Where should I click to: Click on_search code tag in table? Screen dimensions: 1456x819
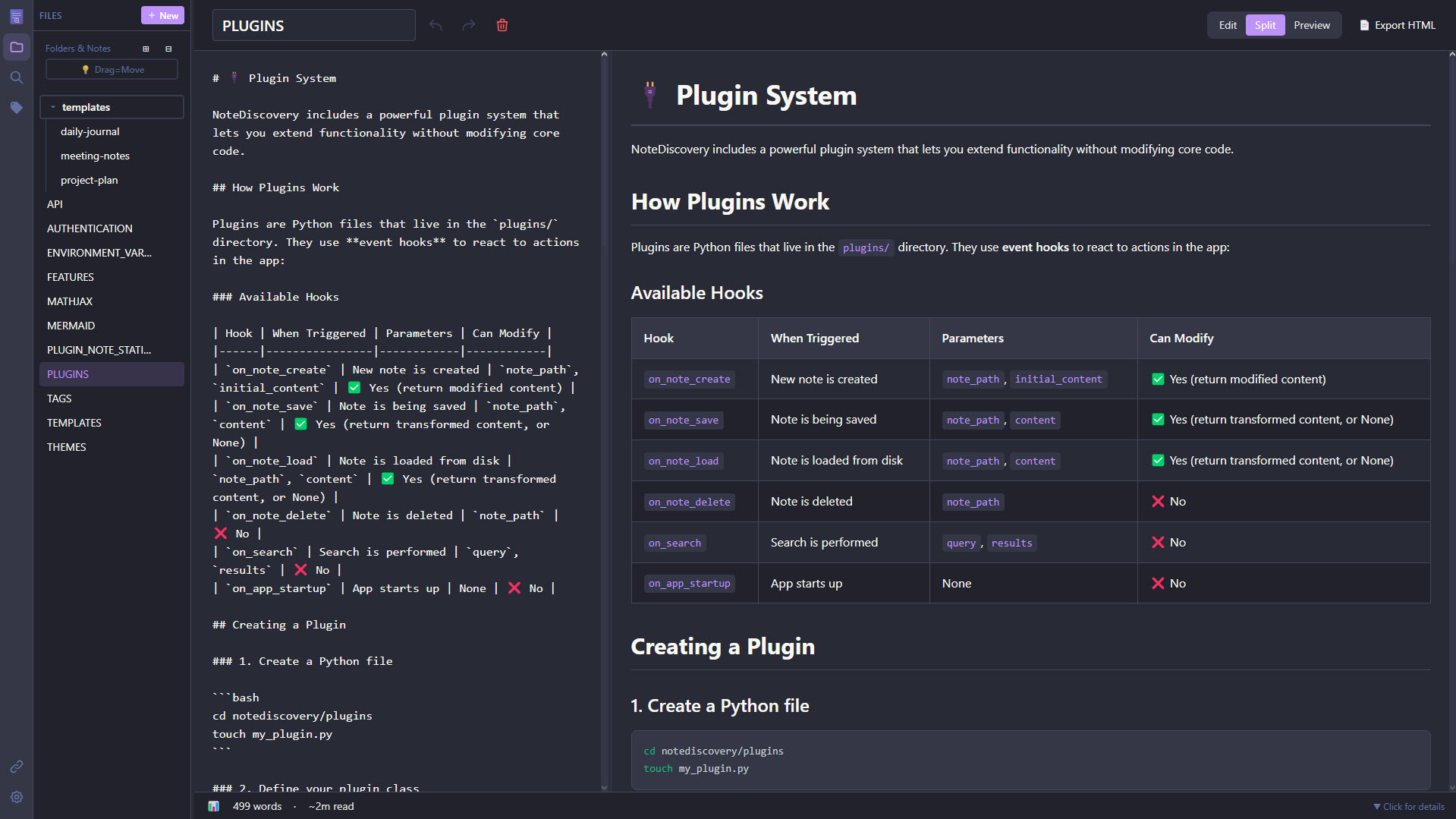point(675,543)
